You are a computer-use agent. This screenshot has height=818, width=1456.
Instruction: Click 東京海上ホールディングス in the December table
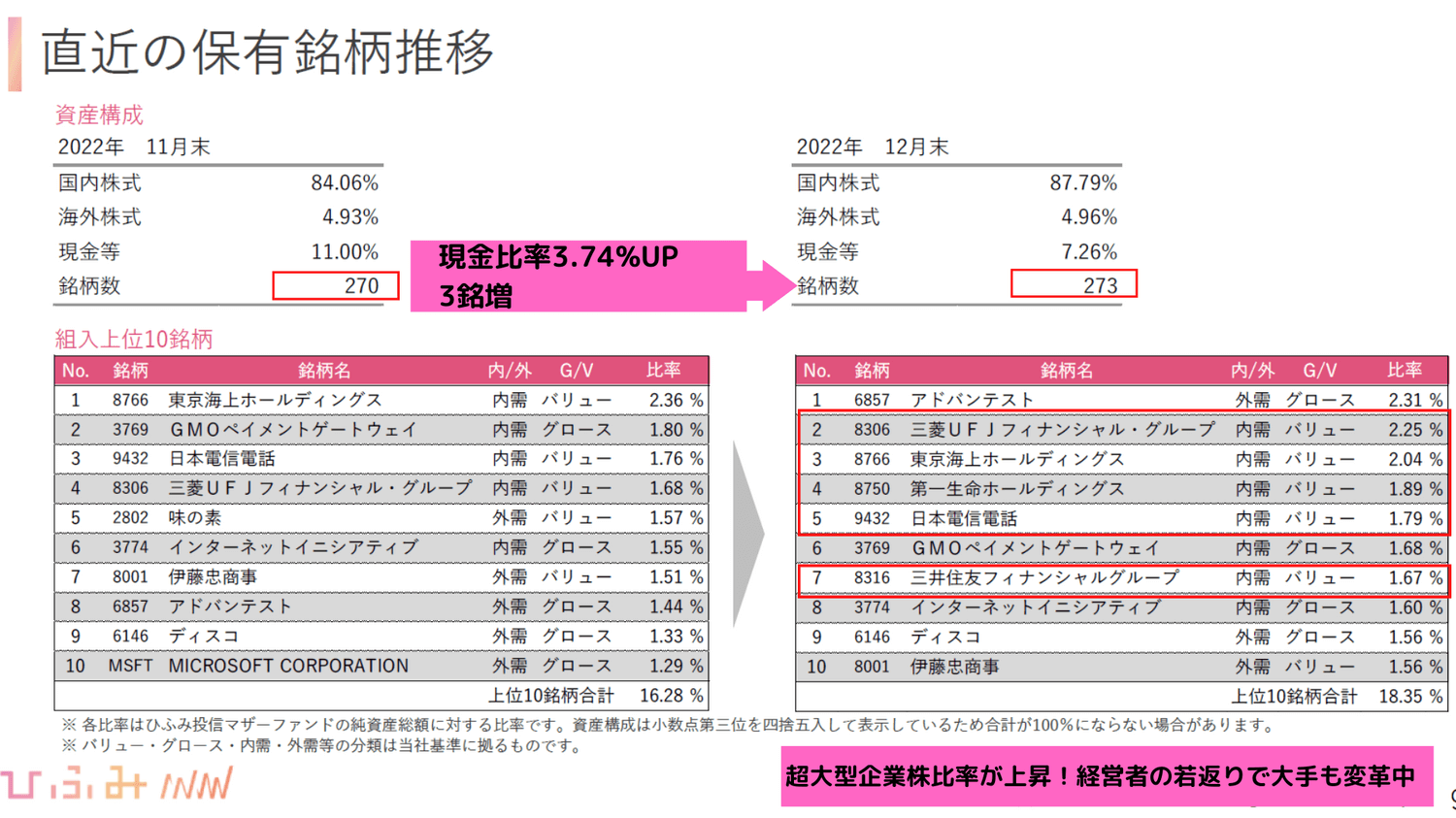[x=1017, y=459]
